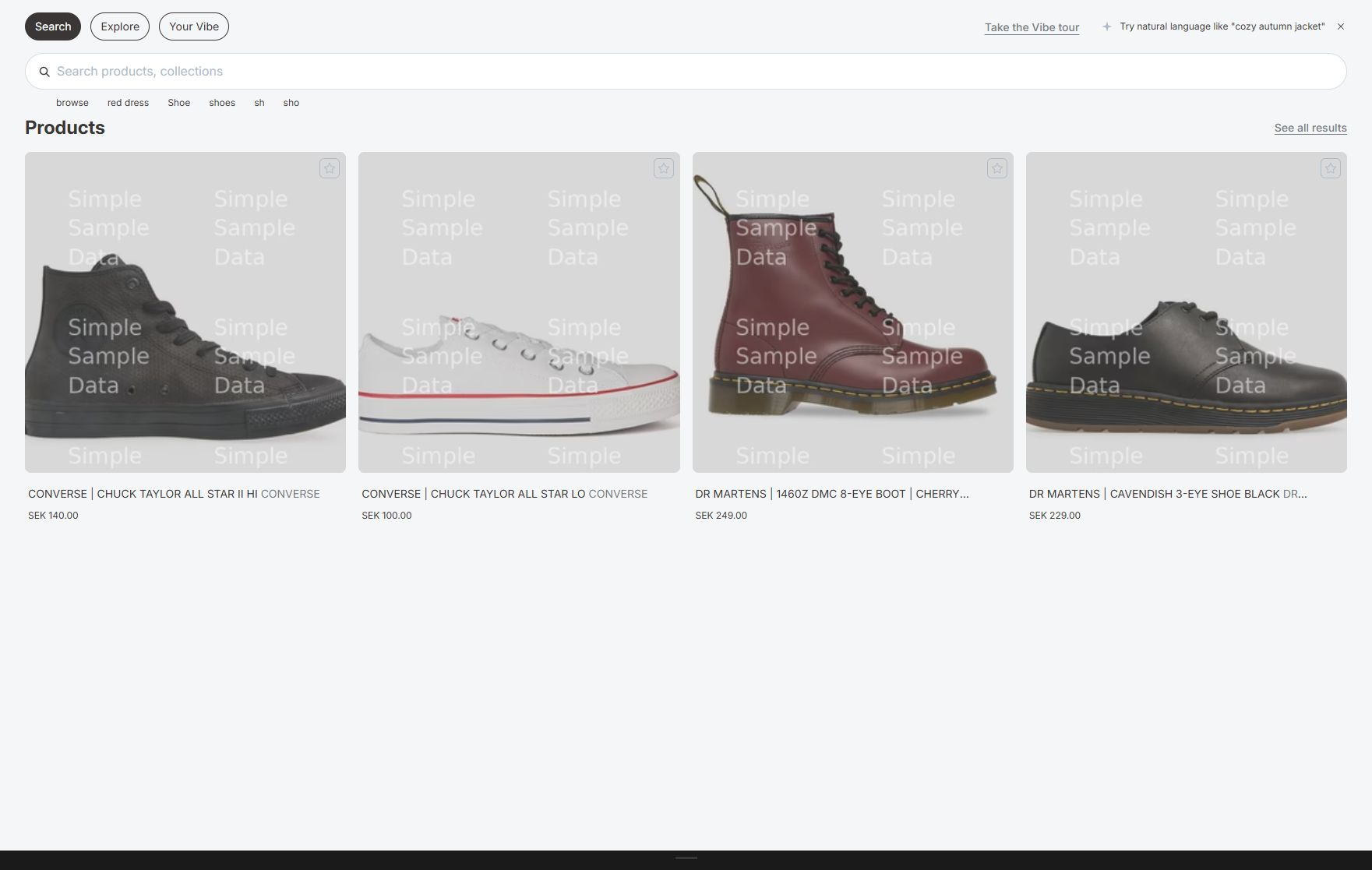Viewport: 1372px width, 870px height.
Task: Open Converse Chuck Taylor All Star Lo title
Action: (505, 494)
